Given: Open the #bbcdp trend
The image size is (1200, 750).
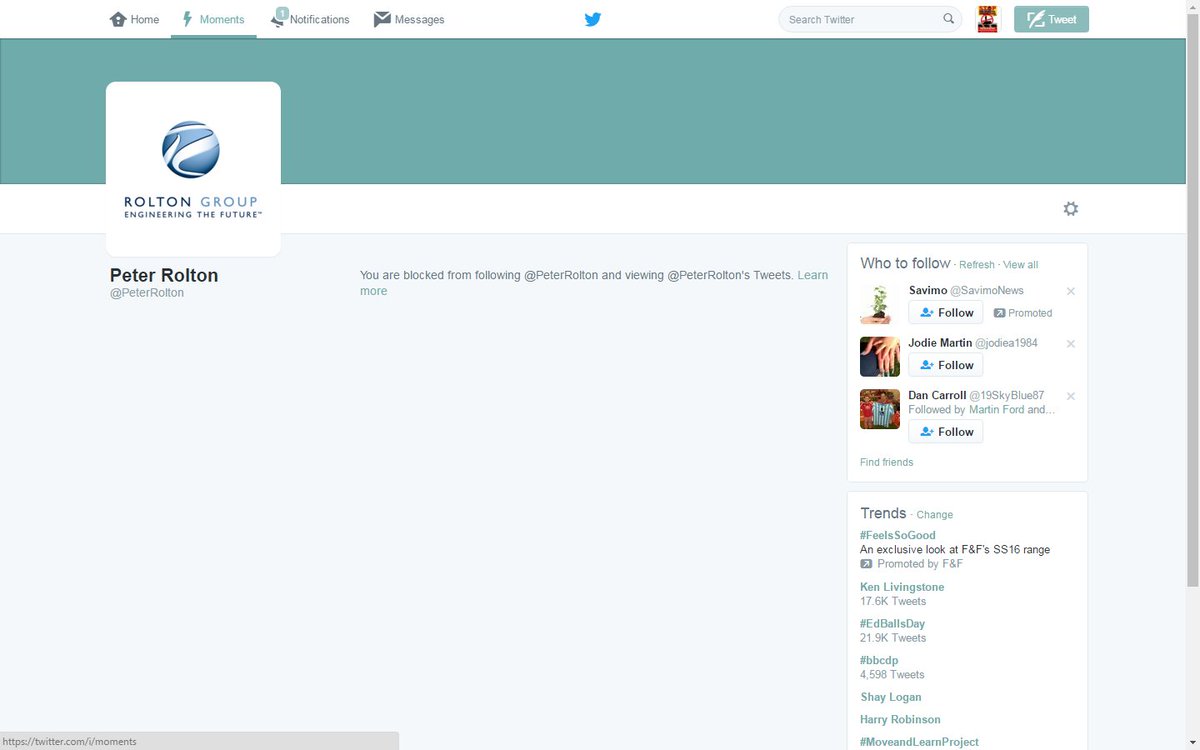Looking at the screenshot, I should coord(879,660).
